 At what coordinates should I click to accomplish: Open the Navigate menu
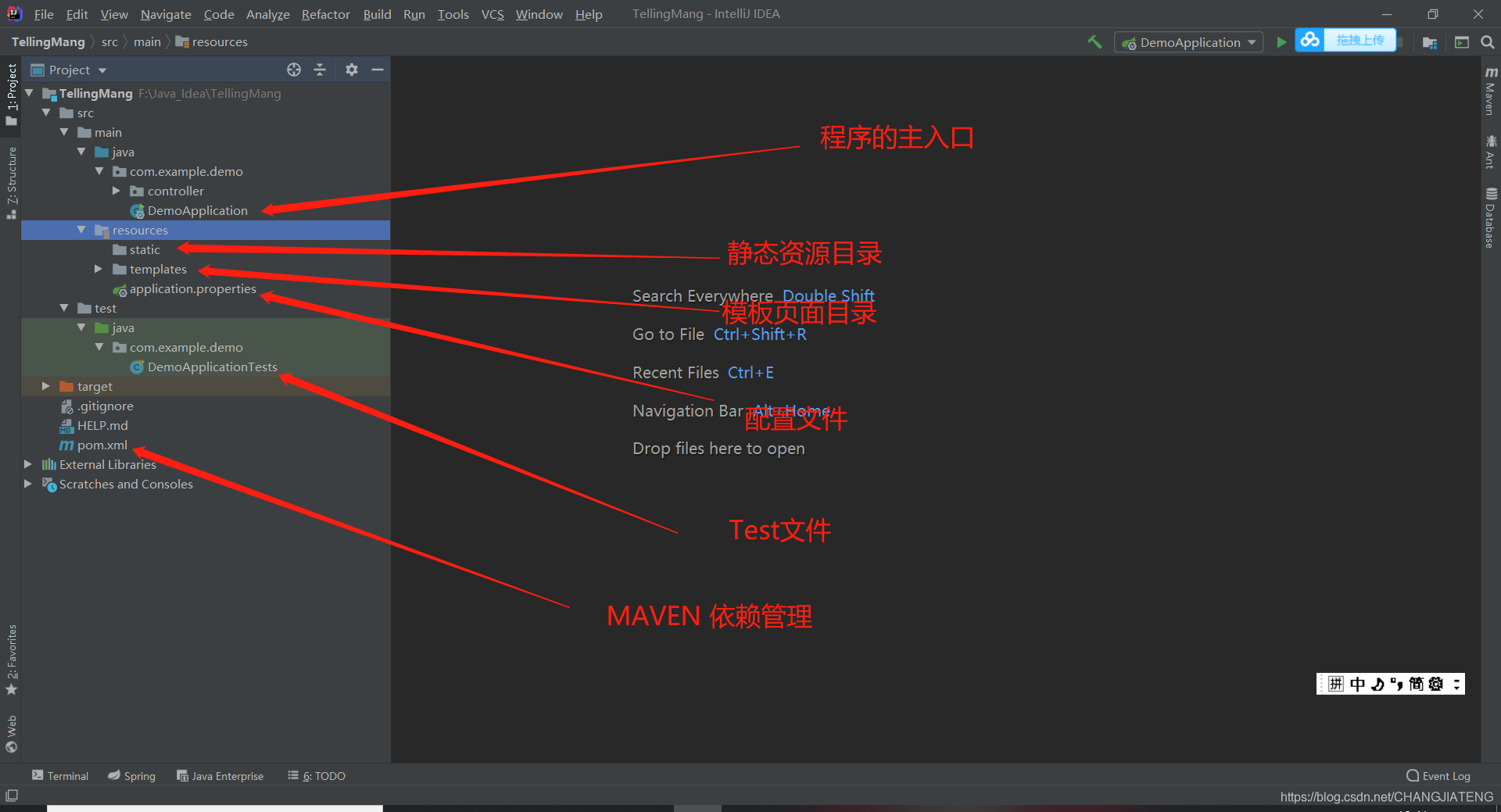[166, 14]
